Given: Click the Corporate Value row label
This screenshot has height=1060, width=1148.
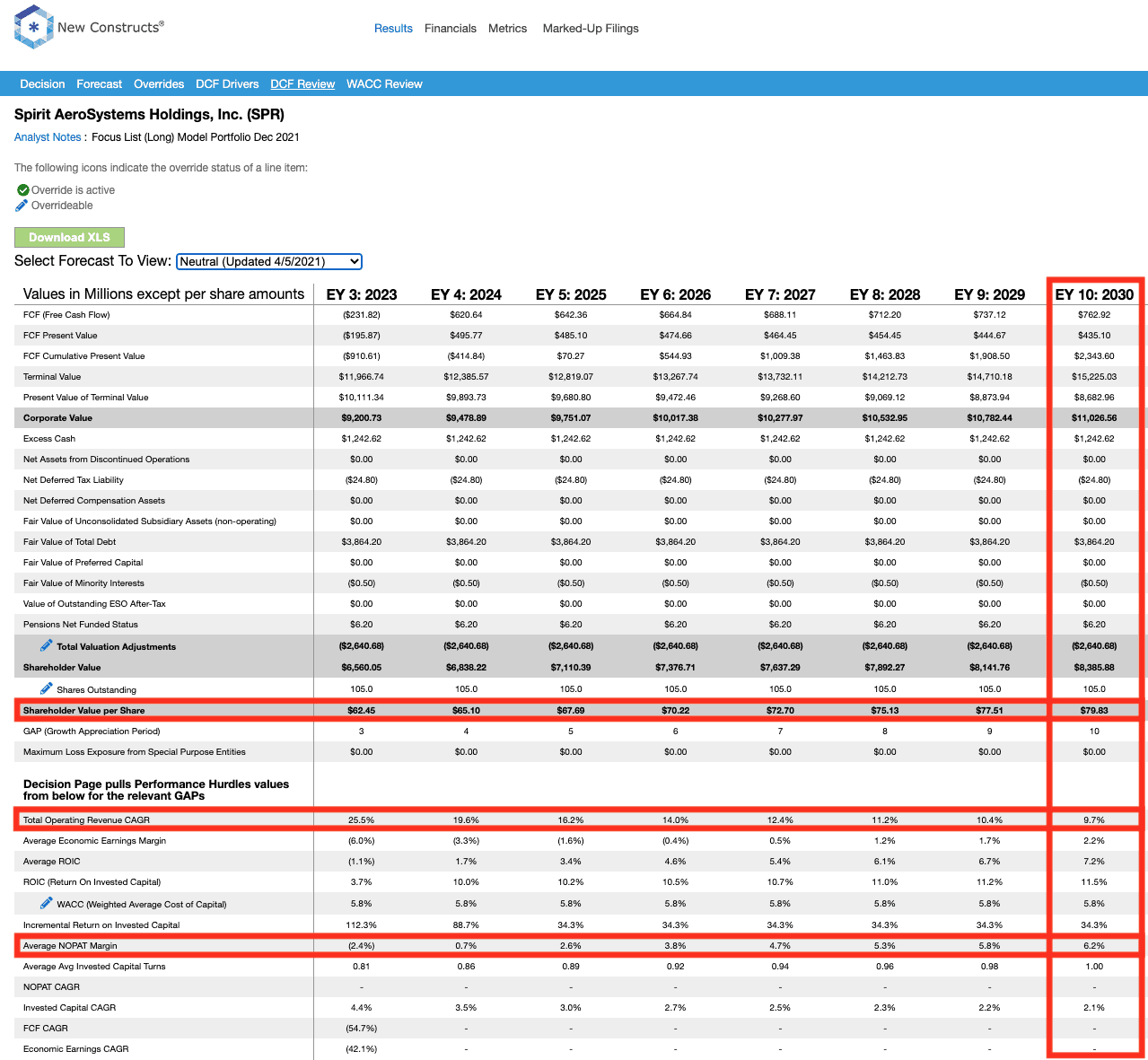Looking at the screenshot, I should click(57, 418).
